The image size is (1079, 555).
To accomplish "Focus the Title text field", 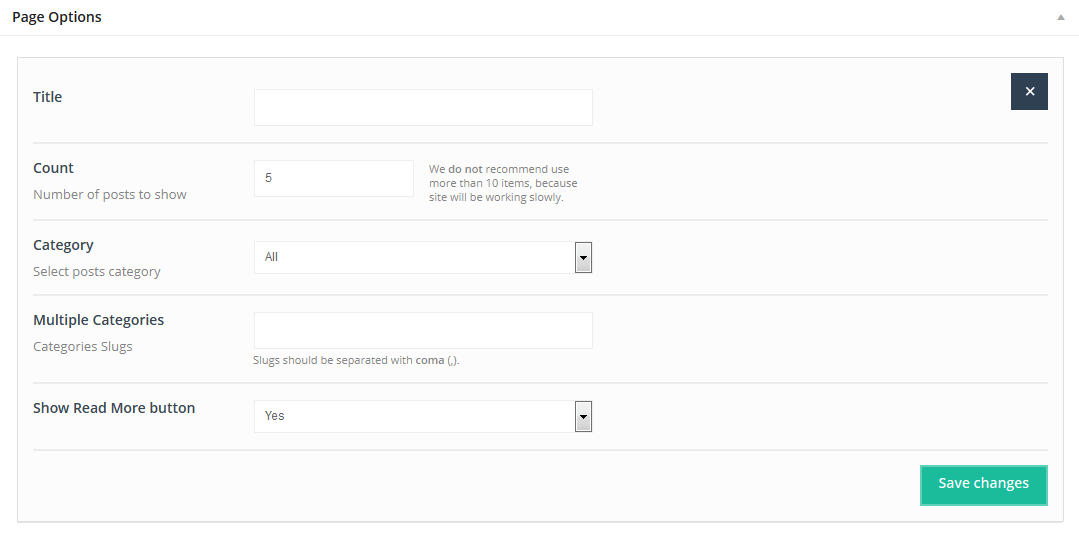I will pos(423,108).
